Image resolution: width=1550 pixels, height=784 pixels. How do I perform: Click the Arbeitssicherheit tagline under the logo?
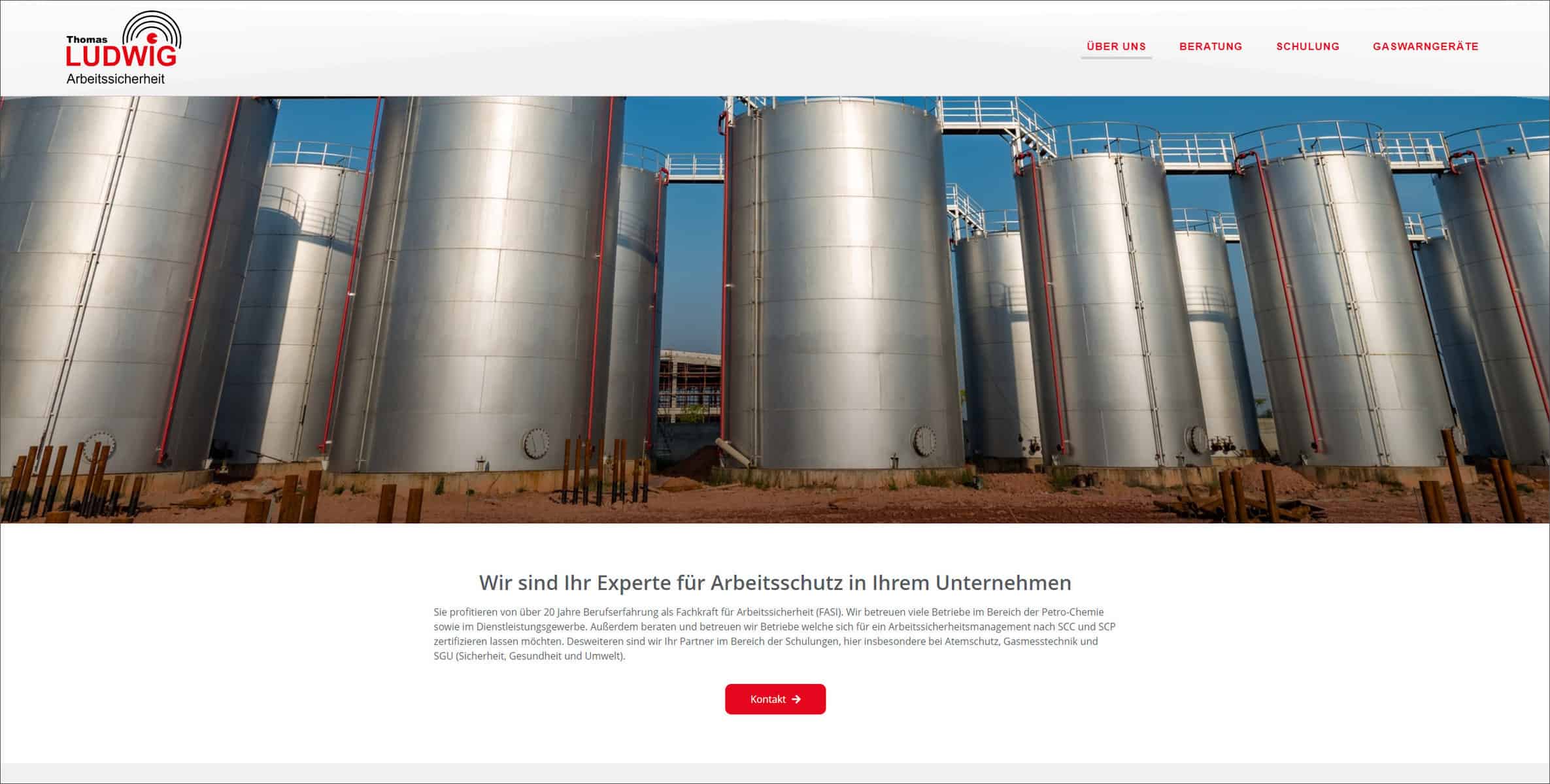coord(116,79)
